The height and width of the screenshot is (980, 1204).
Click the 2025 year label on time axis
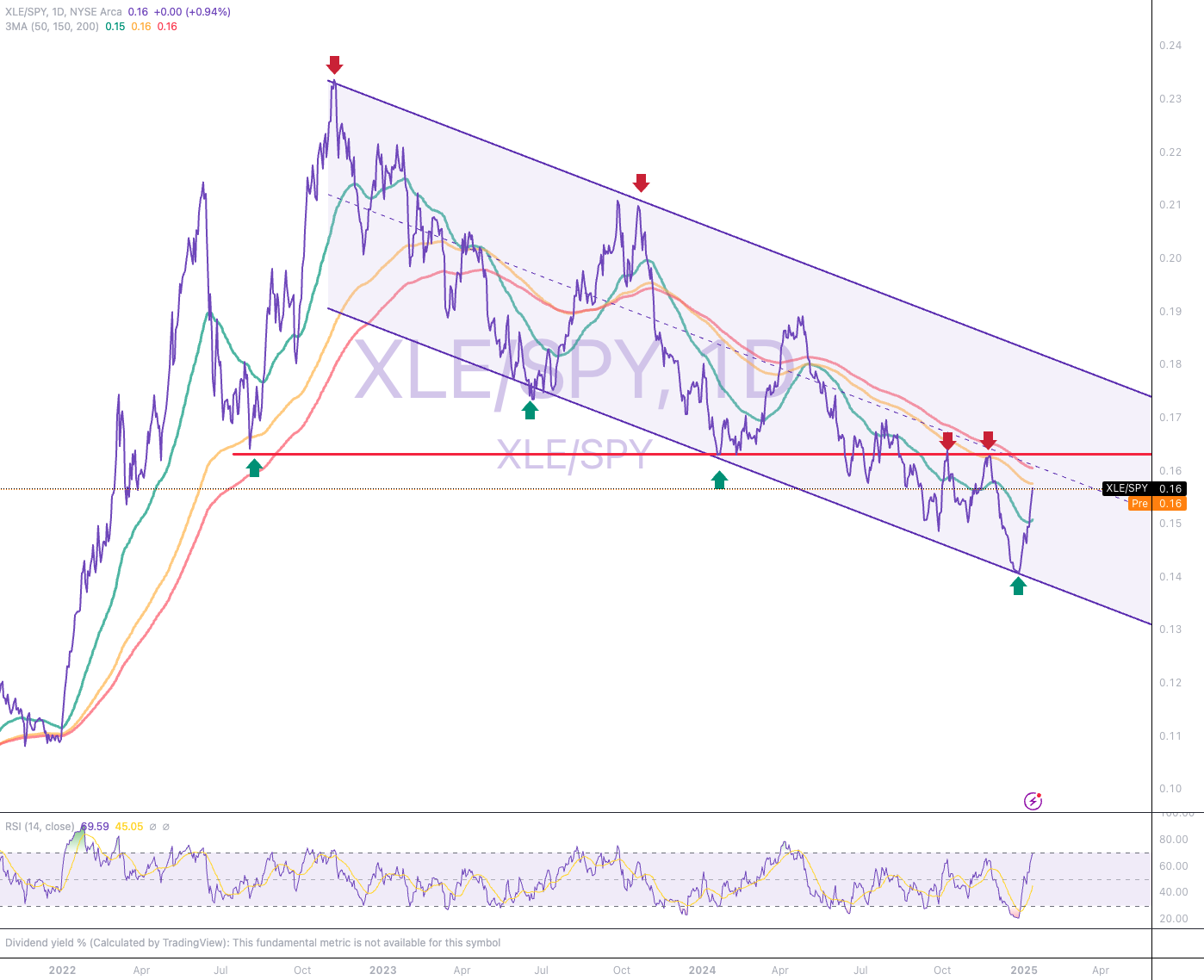pos(1024,971)
